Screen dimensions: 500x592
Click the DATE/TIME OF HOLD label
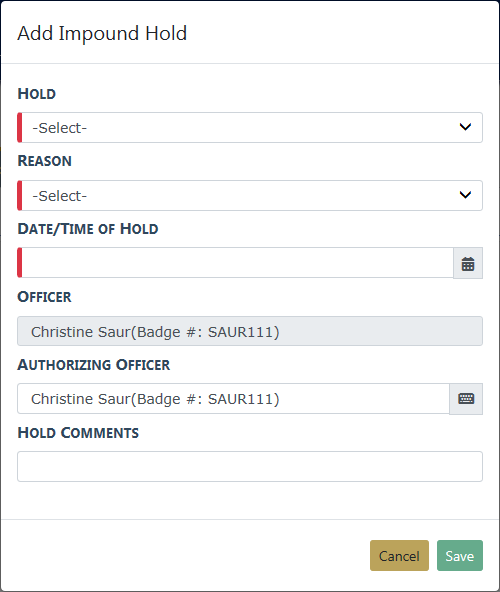pyautogui.click(x=88, y=229)
